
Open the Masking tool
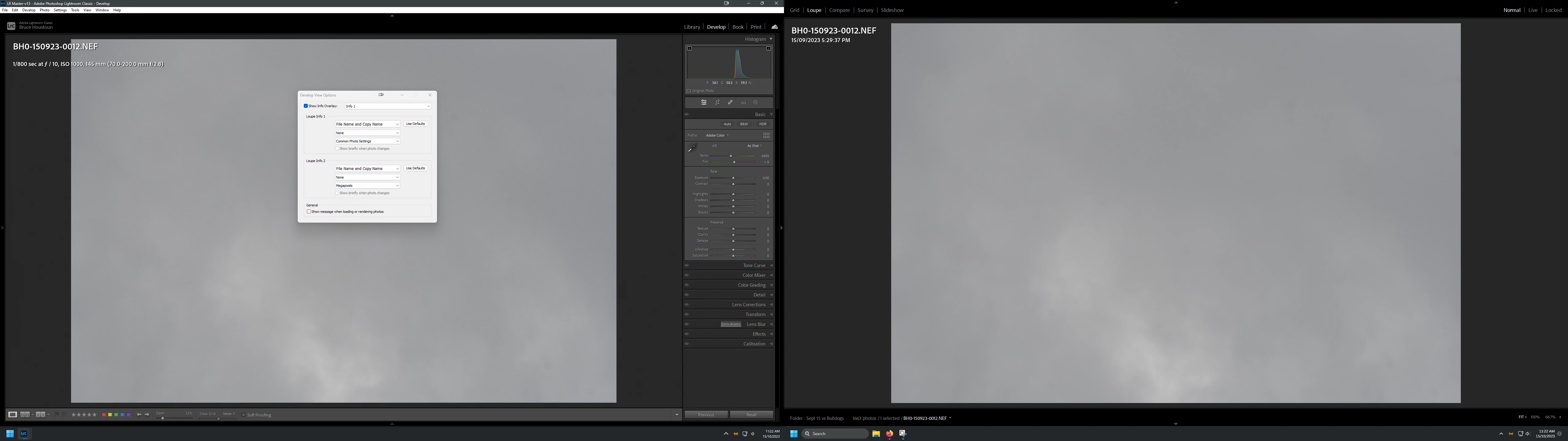(756, 102)
